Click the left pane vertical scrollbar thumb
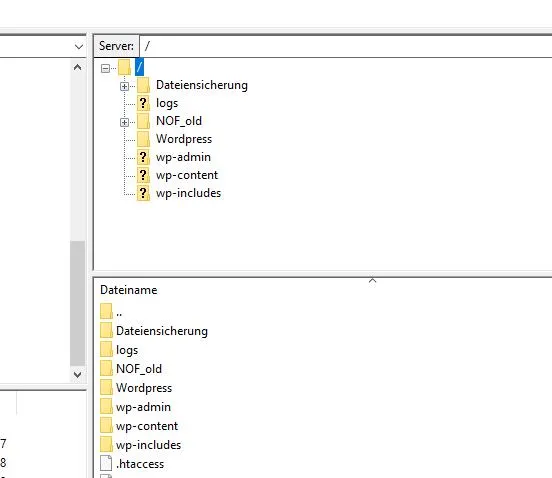The width and height of the screenshot is (552, 478). click(78, 303)
